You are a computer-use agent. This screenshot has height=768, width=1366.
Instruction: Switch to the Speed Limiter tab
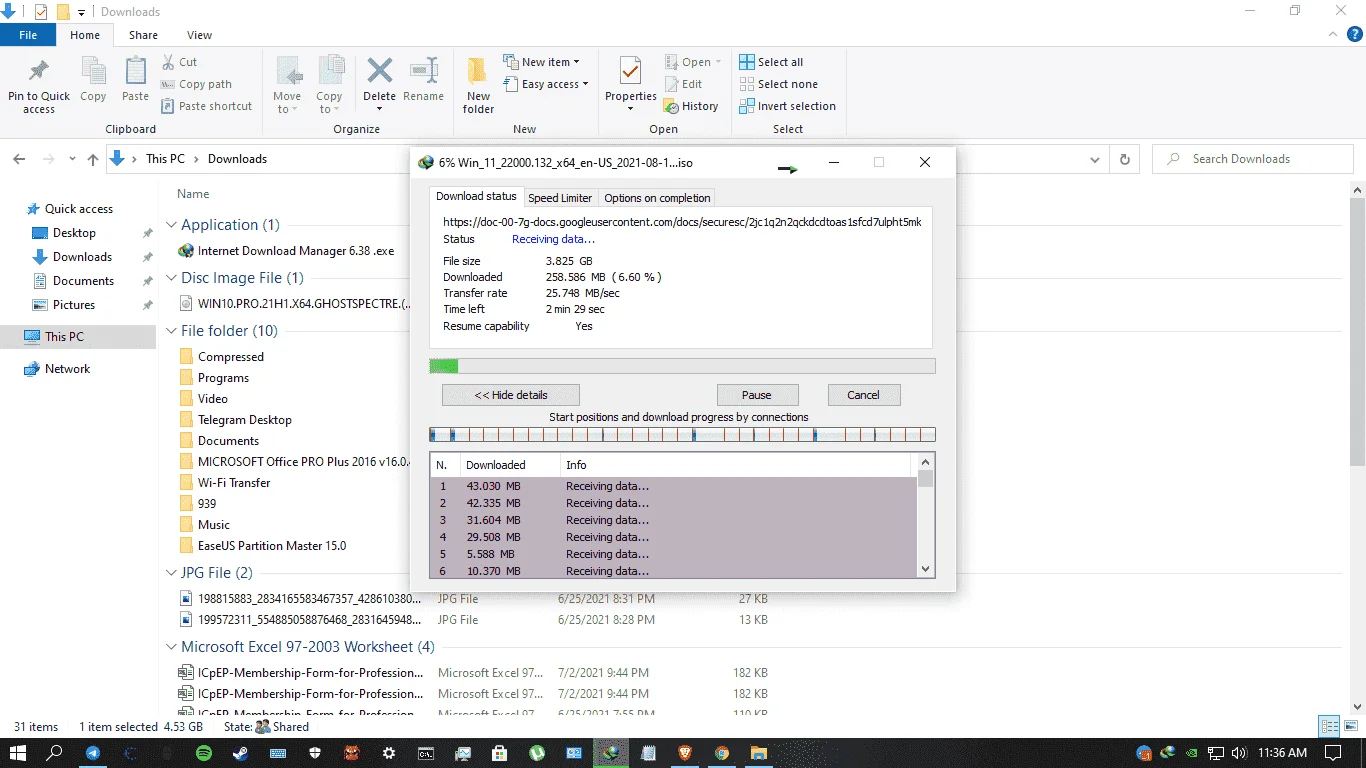click(560, 198)
